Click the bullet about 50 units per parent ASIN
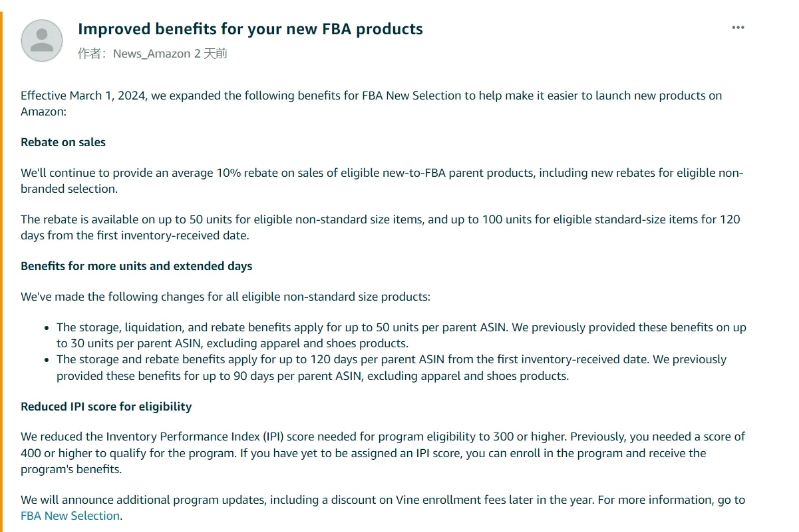 point(401,335)
